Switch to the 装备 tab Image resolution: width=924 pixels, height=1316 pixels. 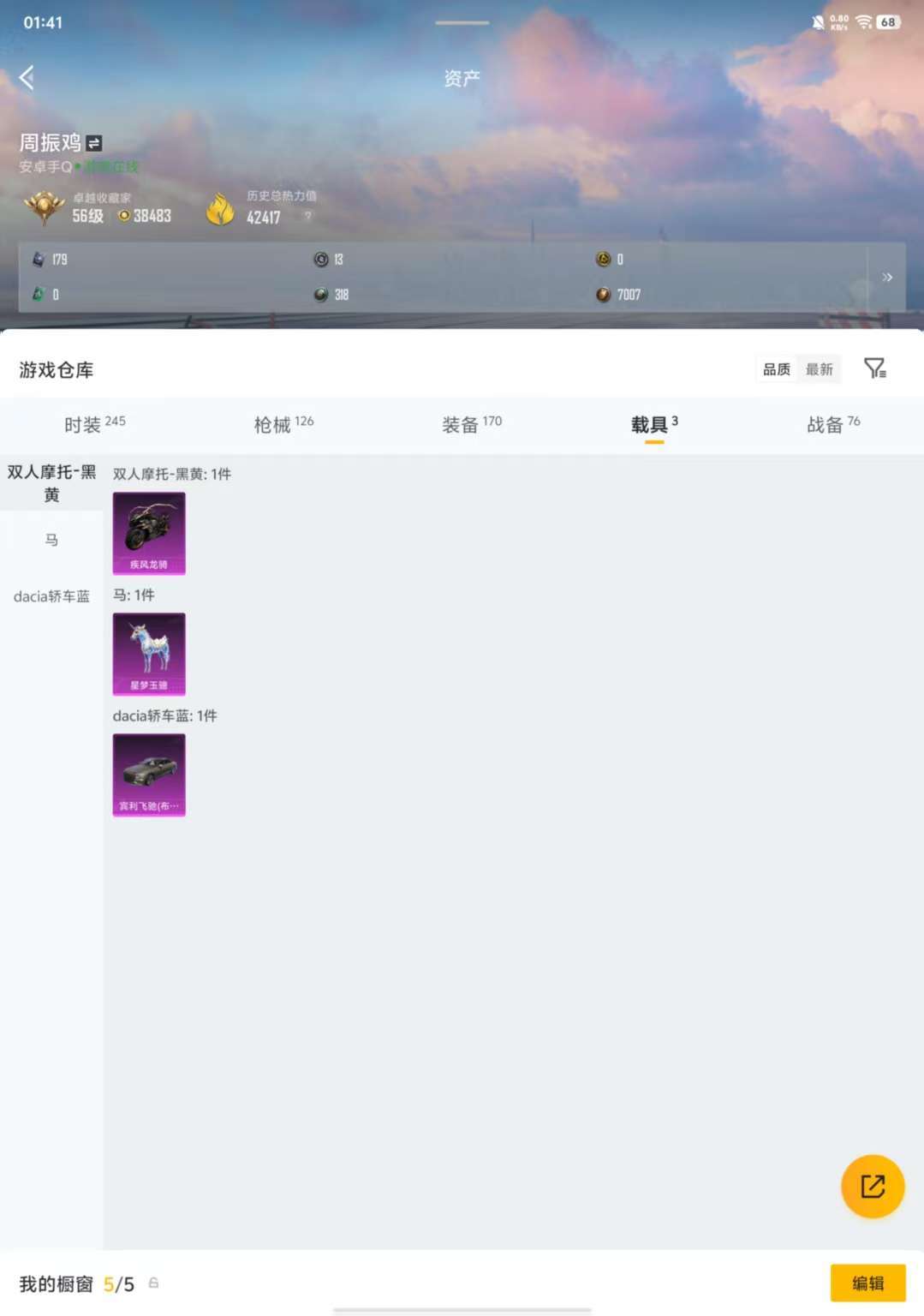[472, 424]
